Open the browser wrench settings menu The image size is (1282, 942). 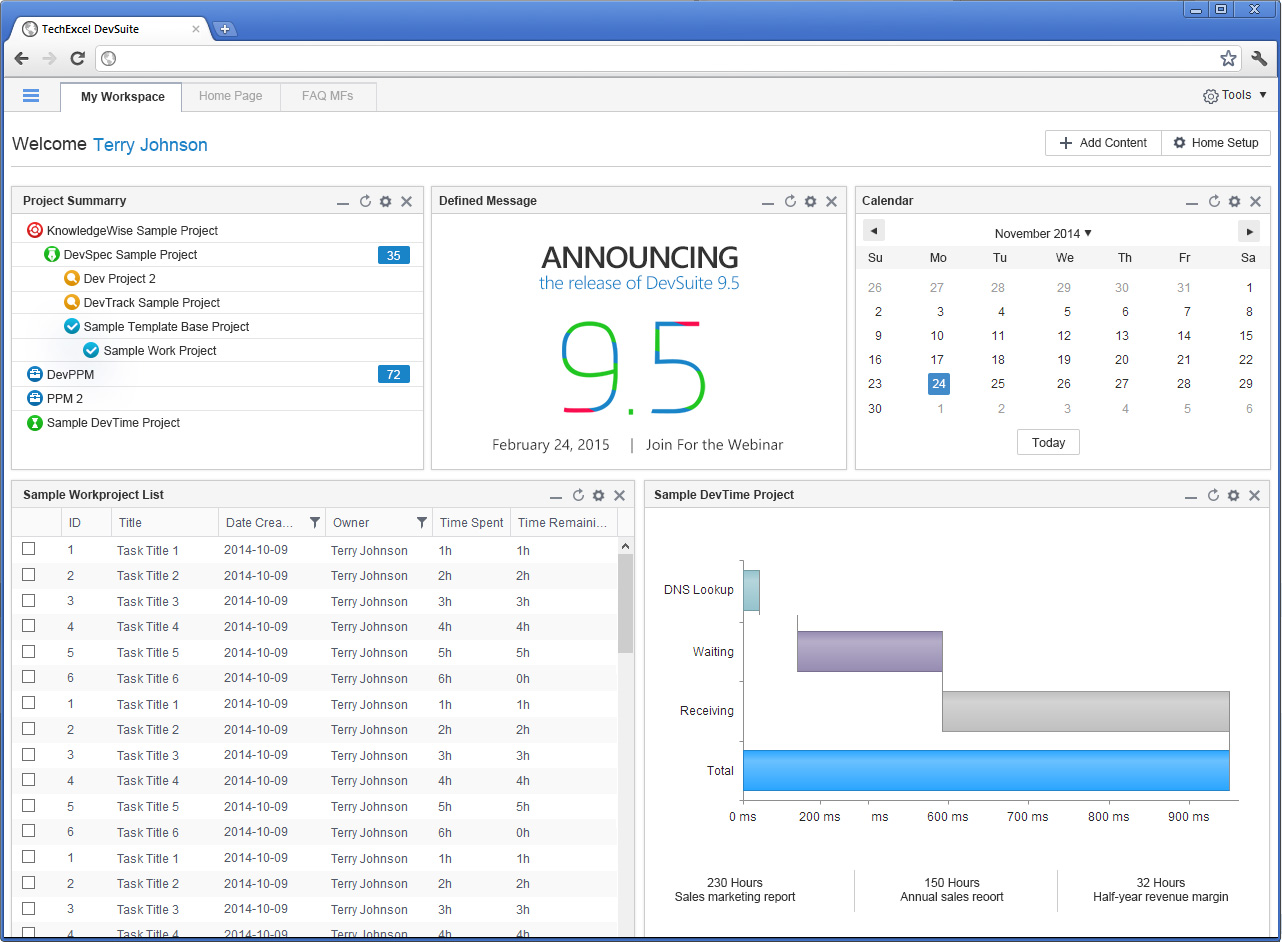tap(1259, 59)
